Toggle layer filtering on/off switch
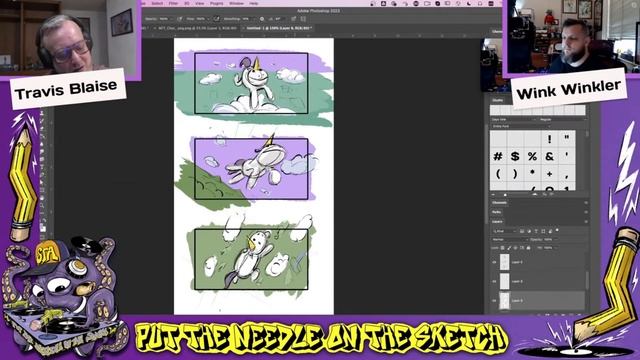The image size is (640, 360). tap(557, 230)
